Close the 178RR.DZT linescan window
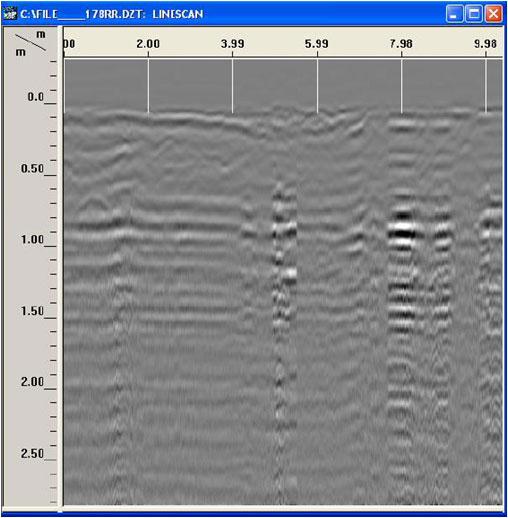The image size is (508, 518). click(493, 14)
